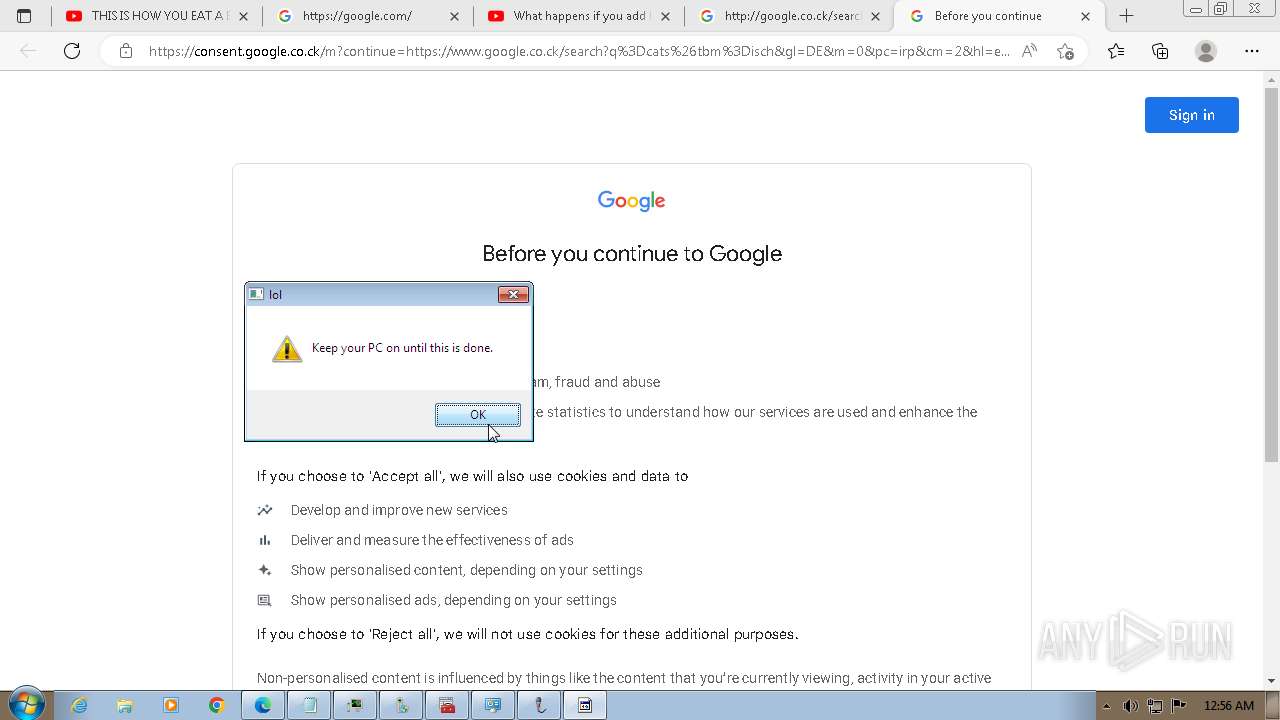
Task: Show hidden tray icons arrow
Action: tap(1106, 706)
